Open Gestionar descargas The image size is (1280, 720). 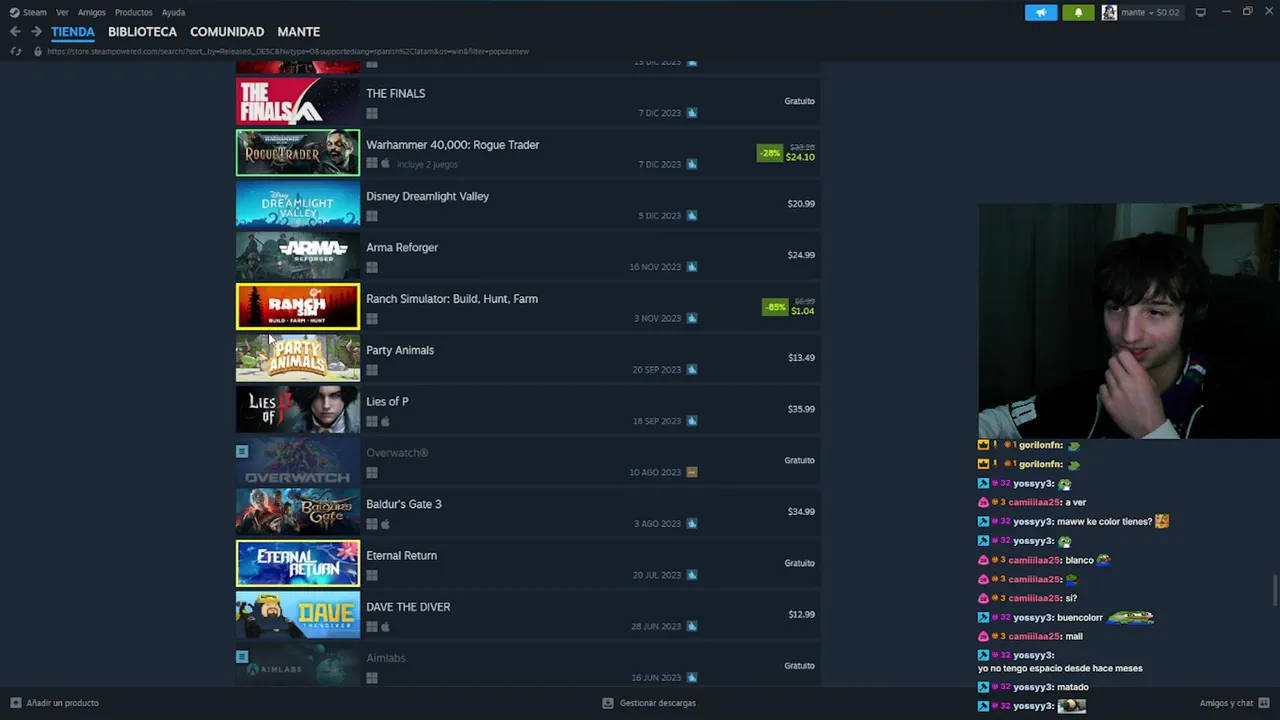click(649, 703)
